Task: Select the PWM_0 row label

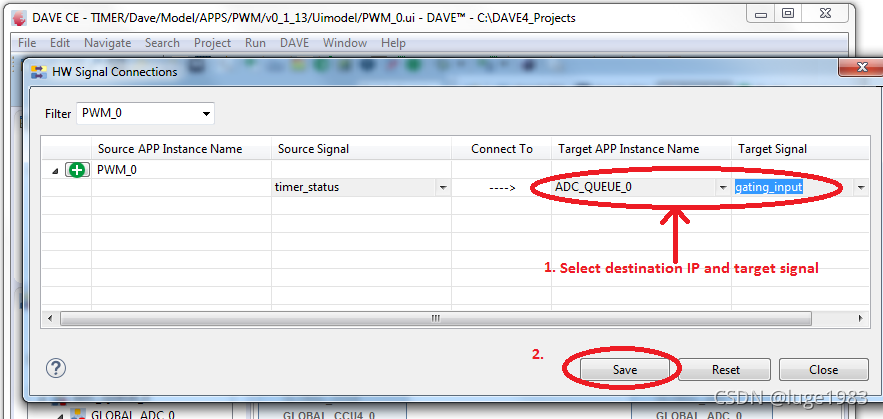Action: coord(117,170)
